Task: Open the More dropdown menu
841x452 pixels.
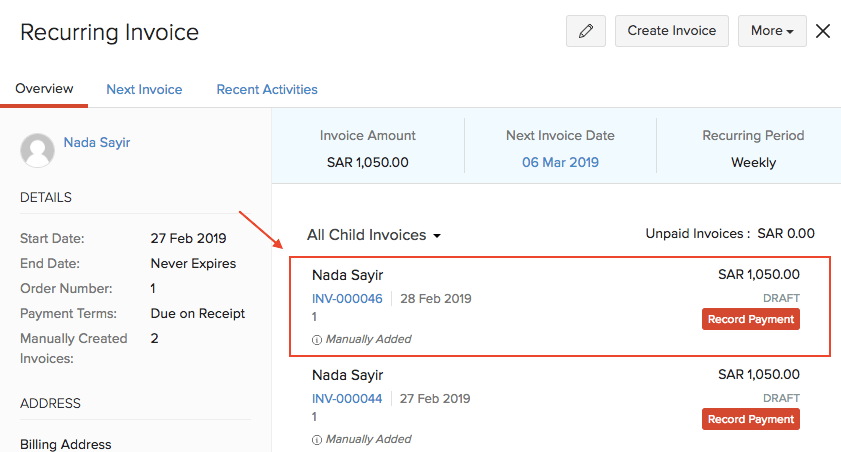Action: [x=772, y=31]
